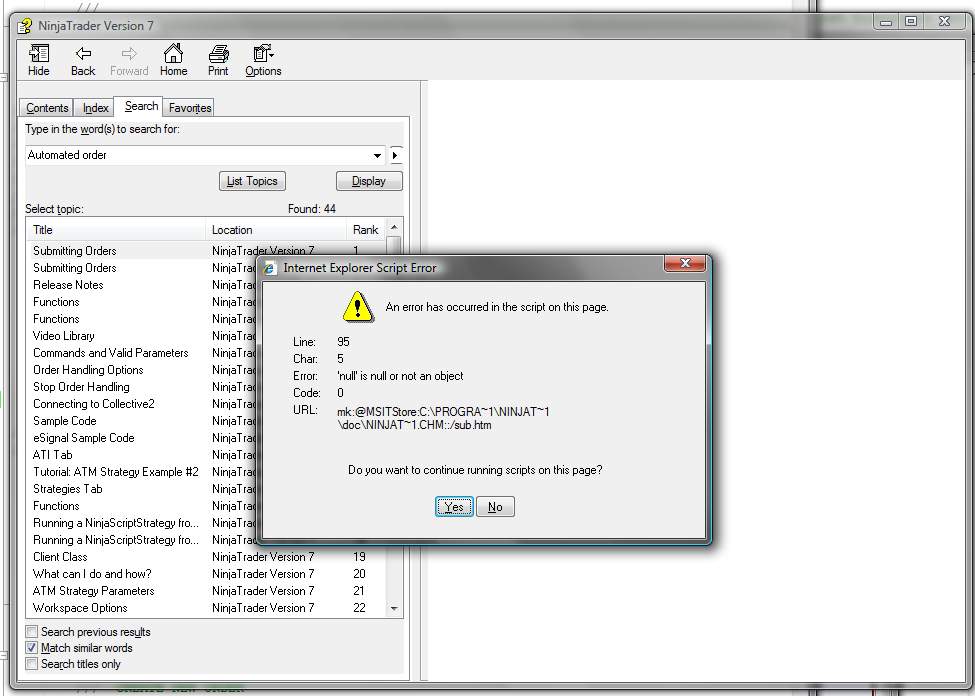Sort results by Rank column header
Screen dimensions: 975x696
[365, 230]
